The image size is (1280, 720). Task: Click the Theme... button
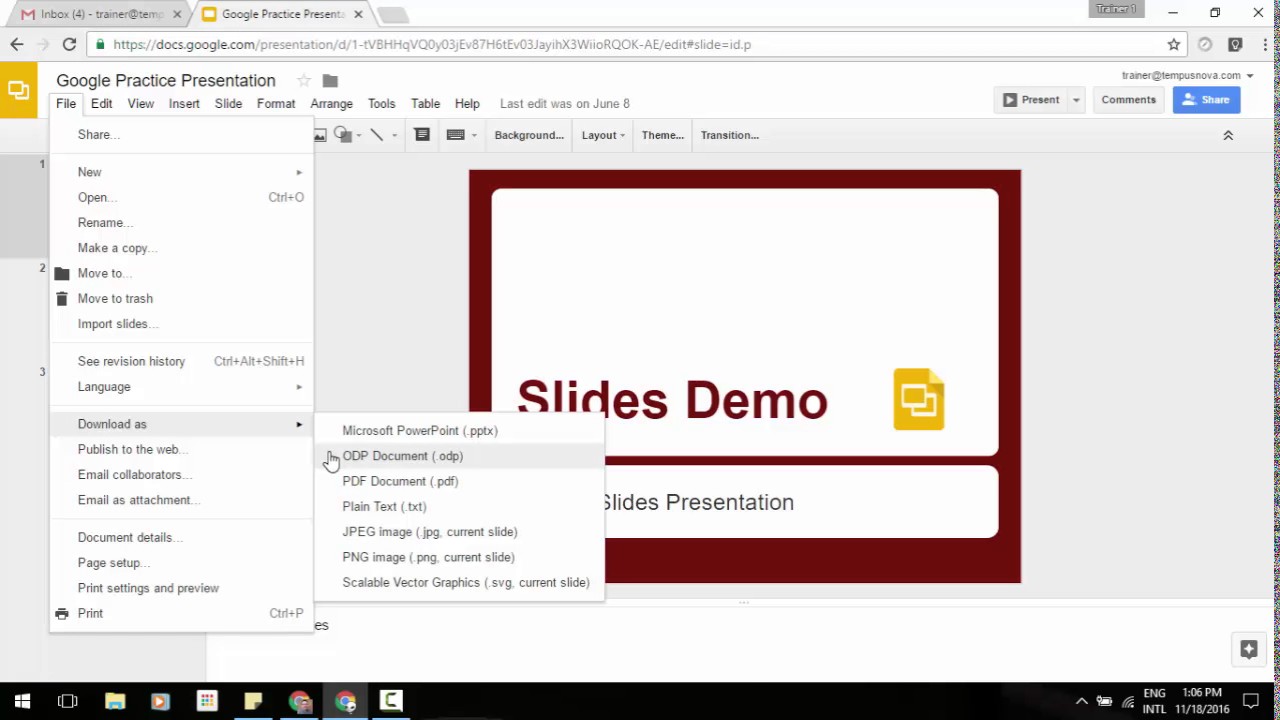coord(662,135)
